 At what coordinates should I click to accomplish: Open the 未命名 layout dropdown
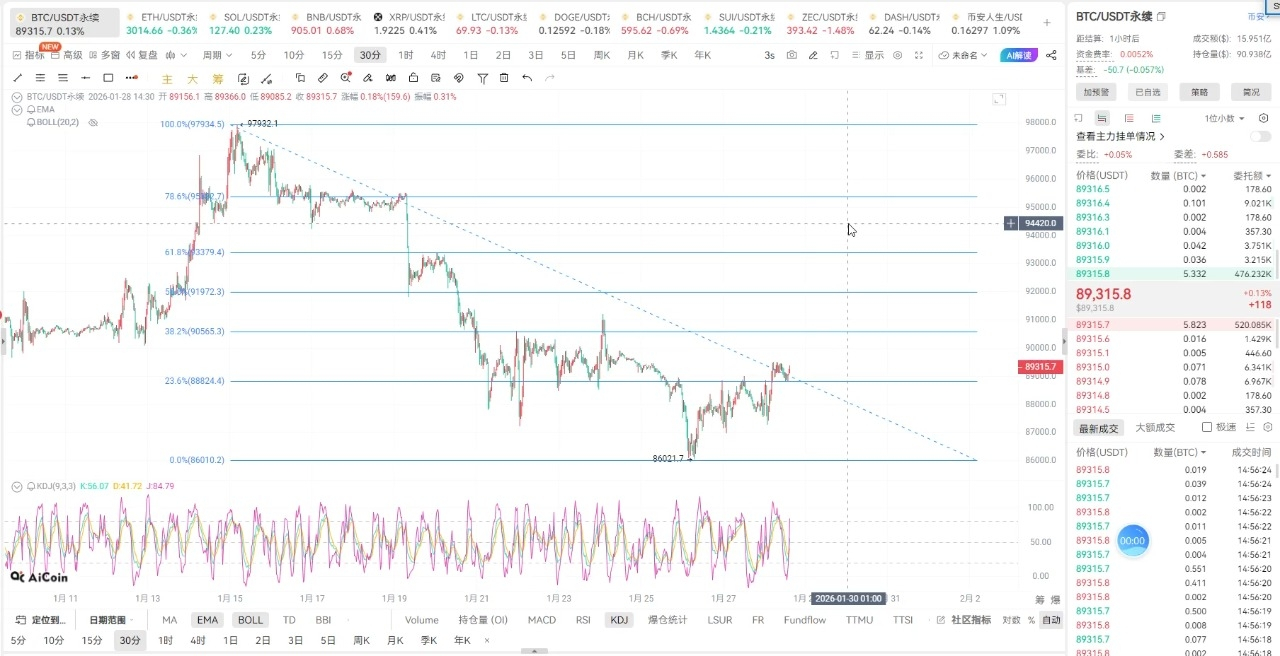(x=963, y=55)
